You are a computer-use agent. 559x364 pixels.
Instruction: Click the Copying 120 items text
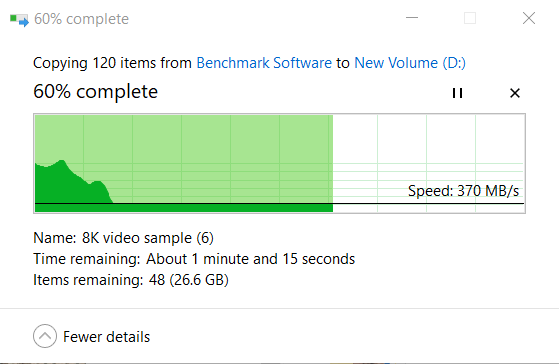point(112,63)
